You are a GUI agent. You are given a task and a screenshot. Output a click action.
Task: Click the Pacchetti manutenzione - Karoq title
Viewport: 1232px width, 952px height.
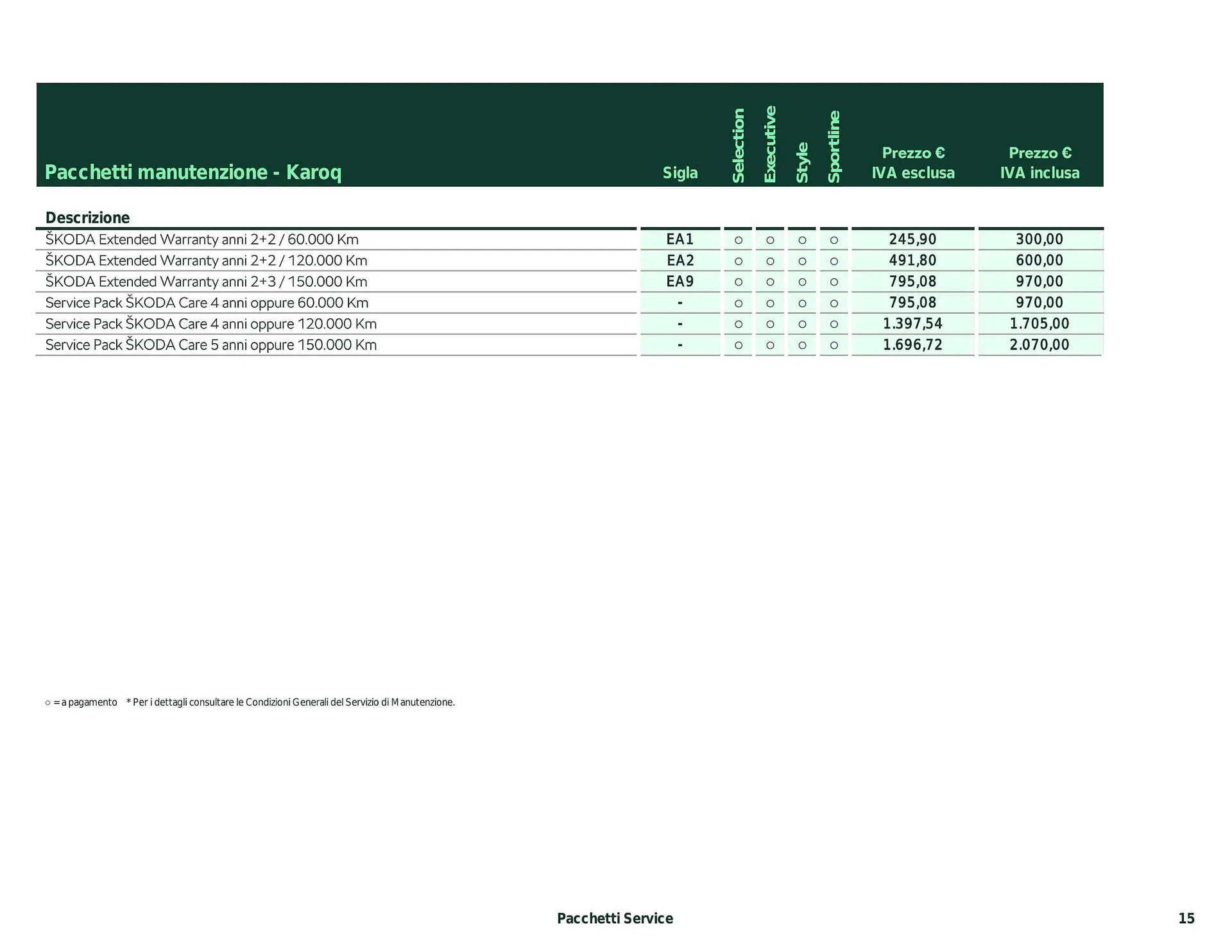click(193, 172)
